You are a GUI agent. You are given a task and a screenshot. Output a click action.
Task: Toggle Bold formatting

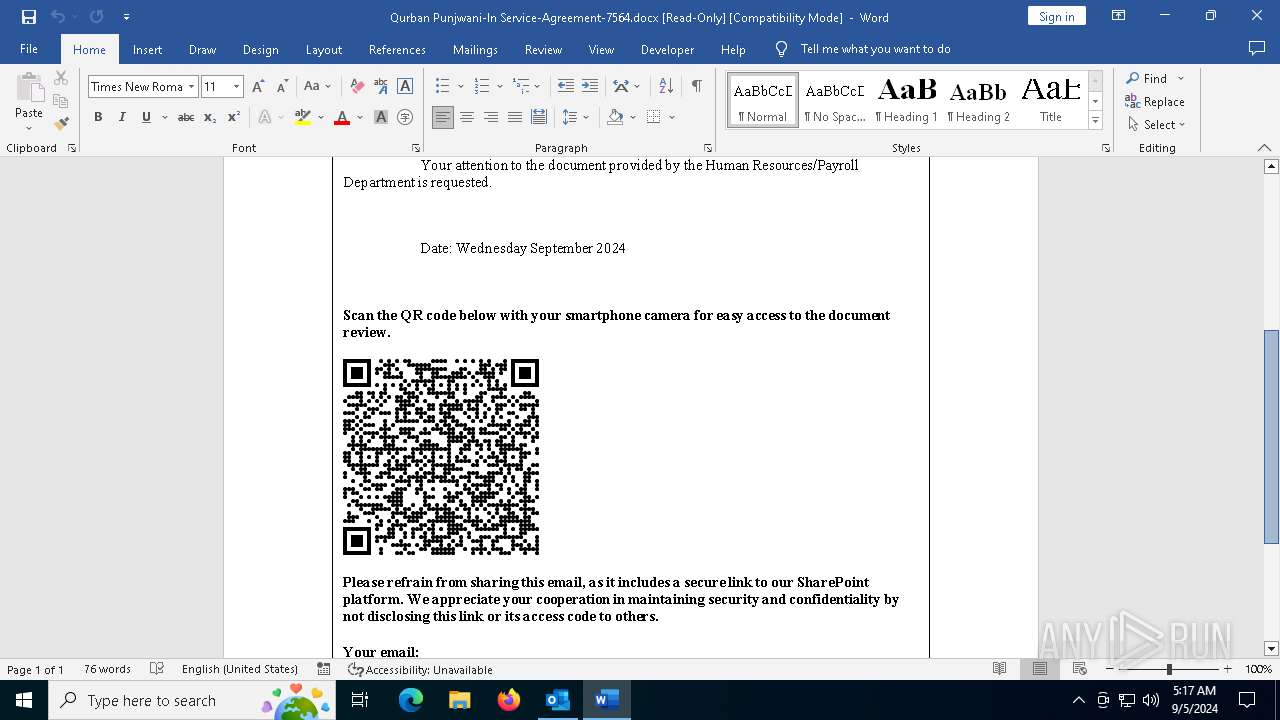click(x=98, y=117)
